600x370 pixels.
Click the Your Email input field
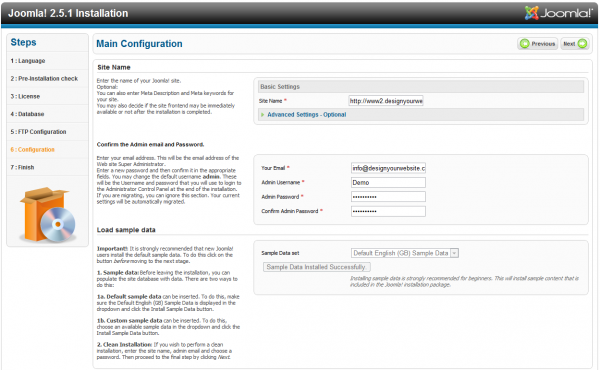tap(388, 168)
